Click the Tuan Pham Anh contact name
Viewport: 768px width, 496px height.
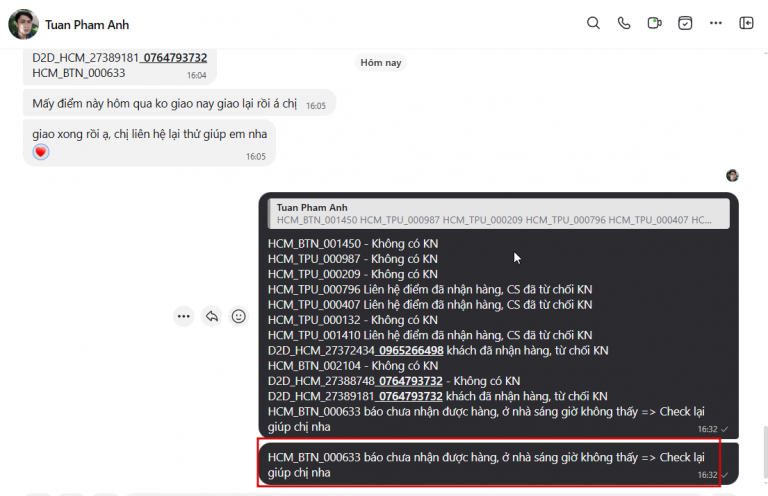coord(87,24)
